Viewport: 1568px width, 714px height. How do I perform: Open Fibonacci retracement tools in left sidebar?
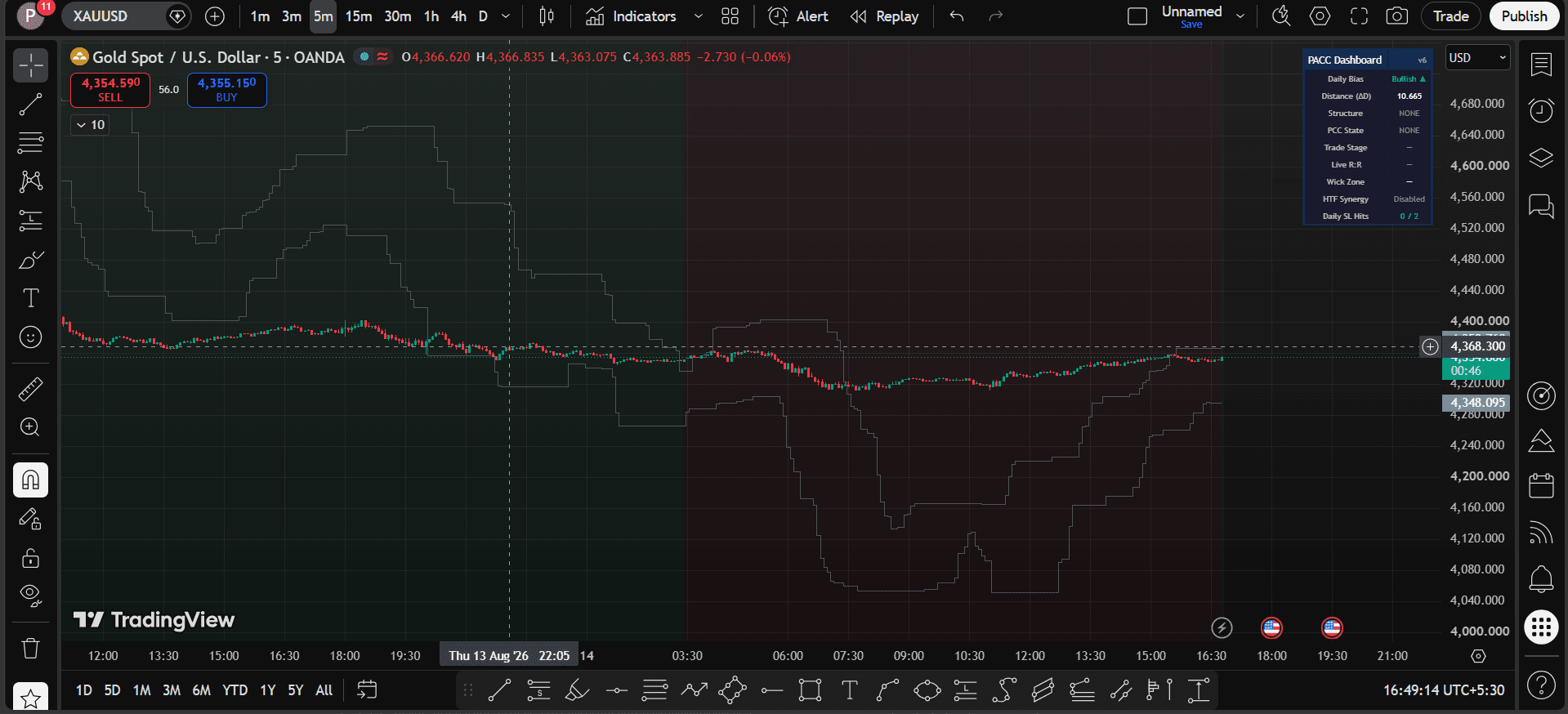click(31, 142)
